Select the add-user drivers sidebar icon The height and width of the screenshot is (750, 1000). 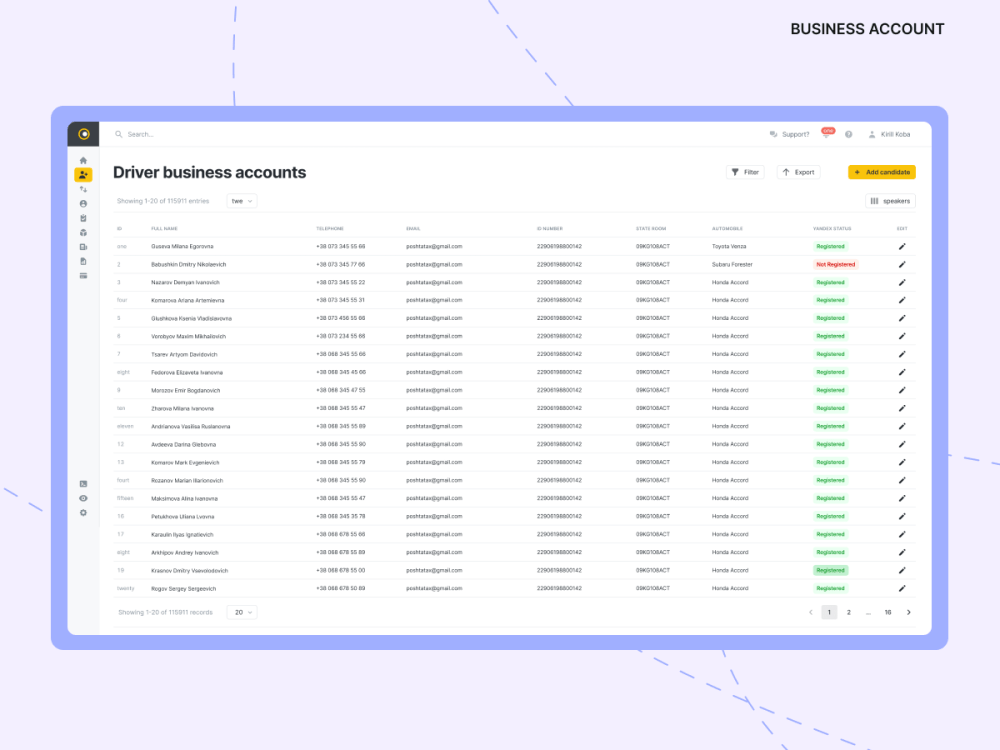(x=83, y=175)
